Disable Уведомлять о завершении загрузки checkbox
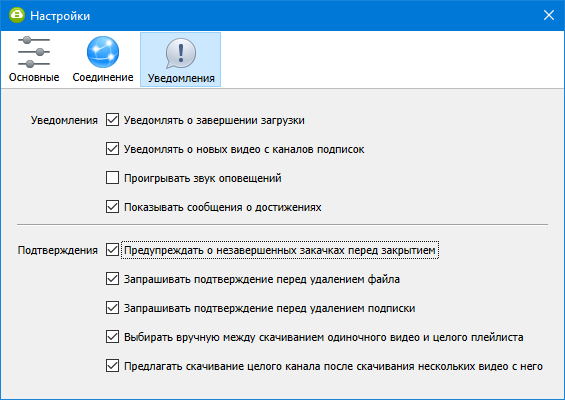The image size is (565, 400). coord(112,120)
